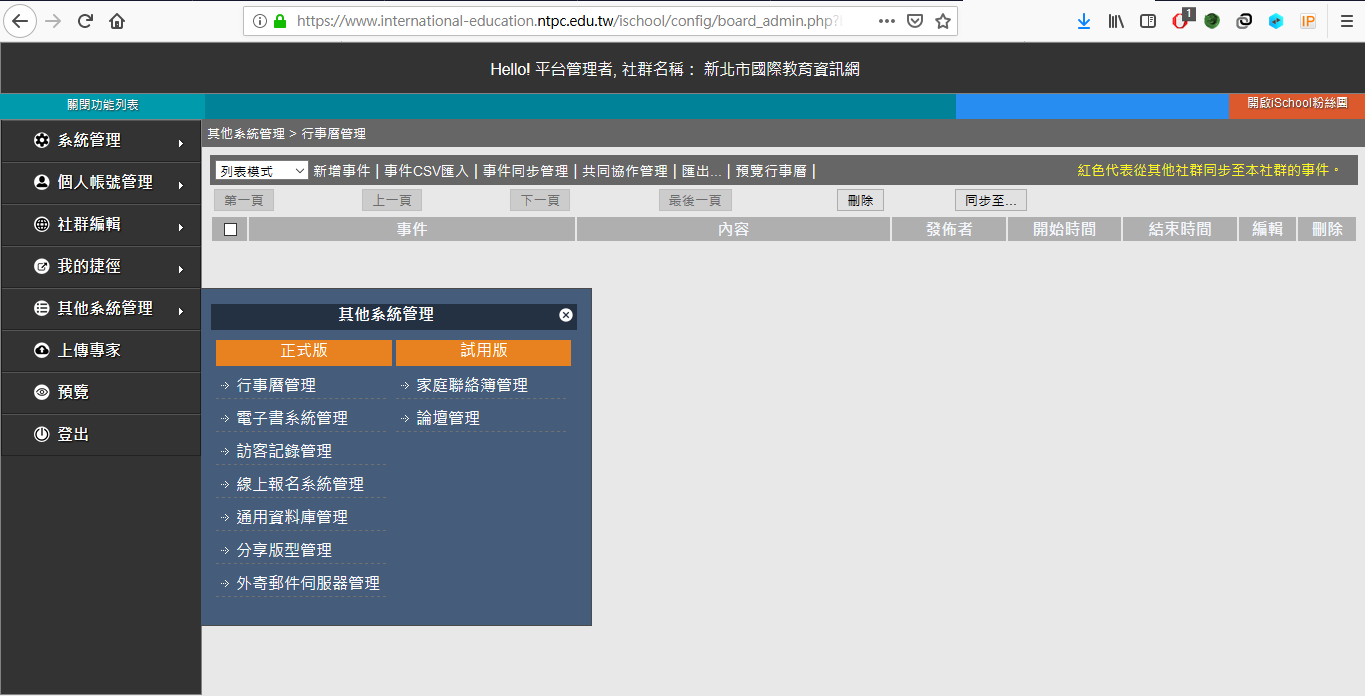Click the edit icon beside 我的捷徑
This screenshot has width=1365, height=696.
(x=41, y=267)
